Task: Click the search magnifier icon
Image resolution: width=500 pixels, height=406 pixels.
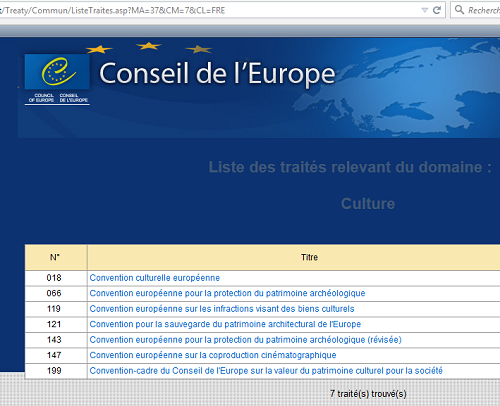Action: click(x=459, y=10)
